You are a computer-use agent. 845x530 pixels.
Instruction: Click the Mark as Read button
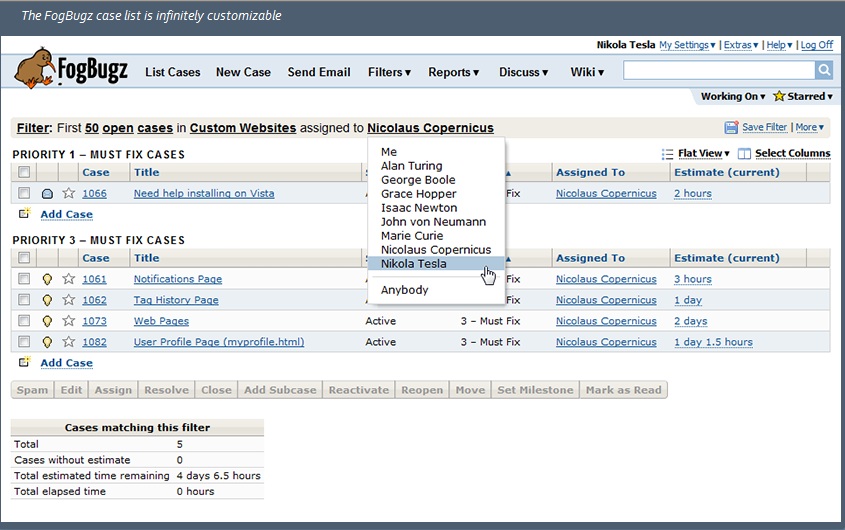[x=624, y=390]
